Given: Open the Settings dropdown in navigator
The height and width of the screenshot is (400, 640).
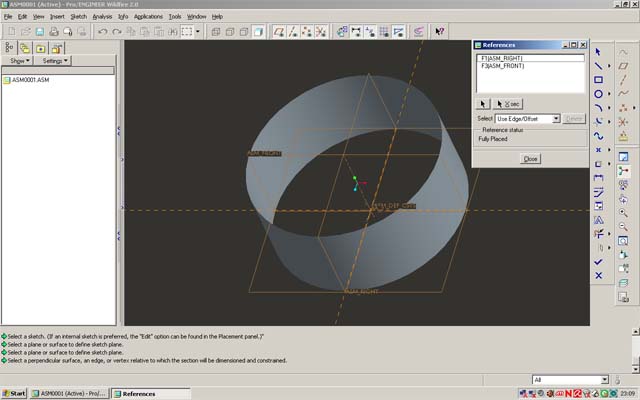Looking at the screenshot, I should pyautogui.click(x=53, y=61).
